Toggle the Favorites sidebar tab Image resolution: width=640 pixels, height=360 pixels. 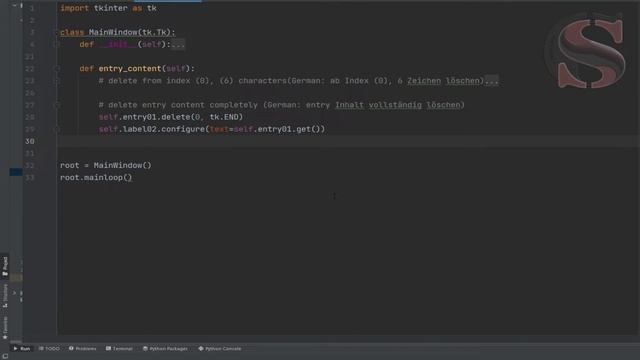point(5,328)
